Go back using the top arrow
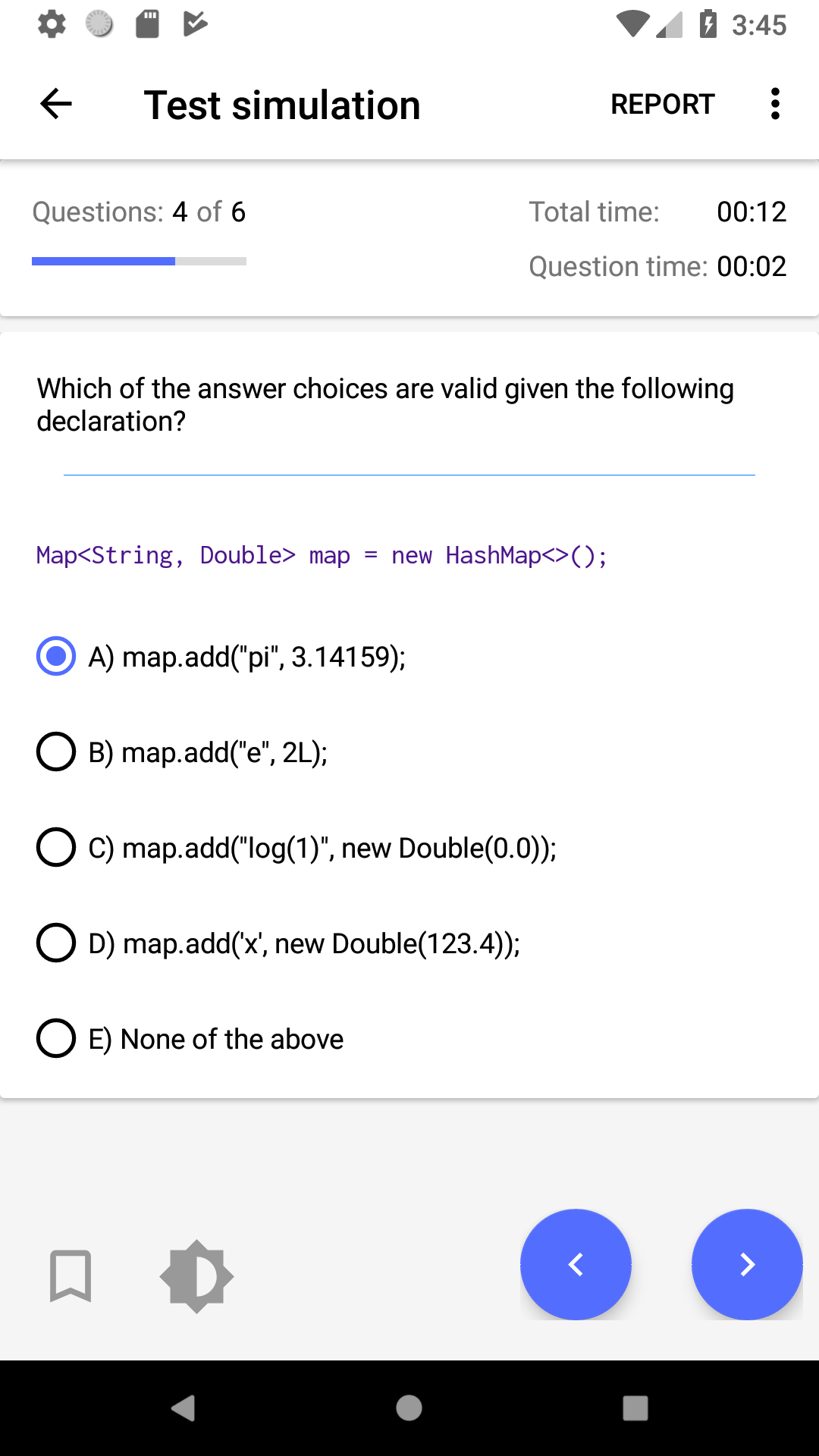 [x=56, y=104]
